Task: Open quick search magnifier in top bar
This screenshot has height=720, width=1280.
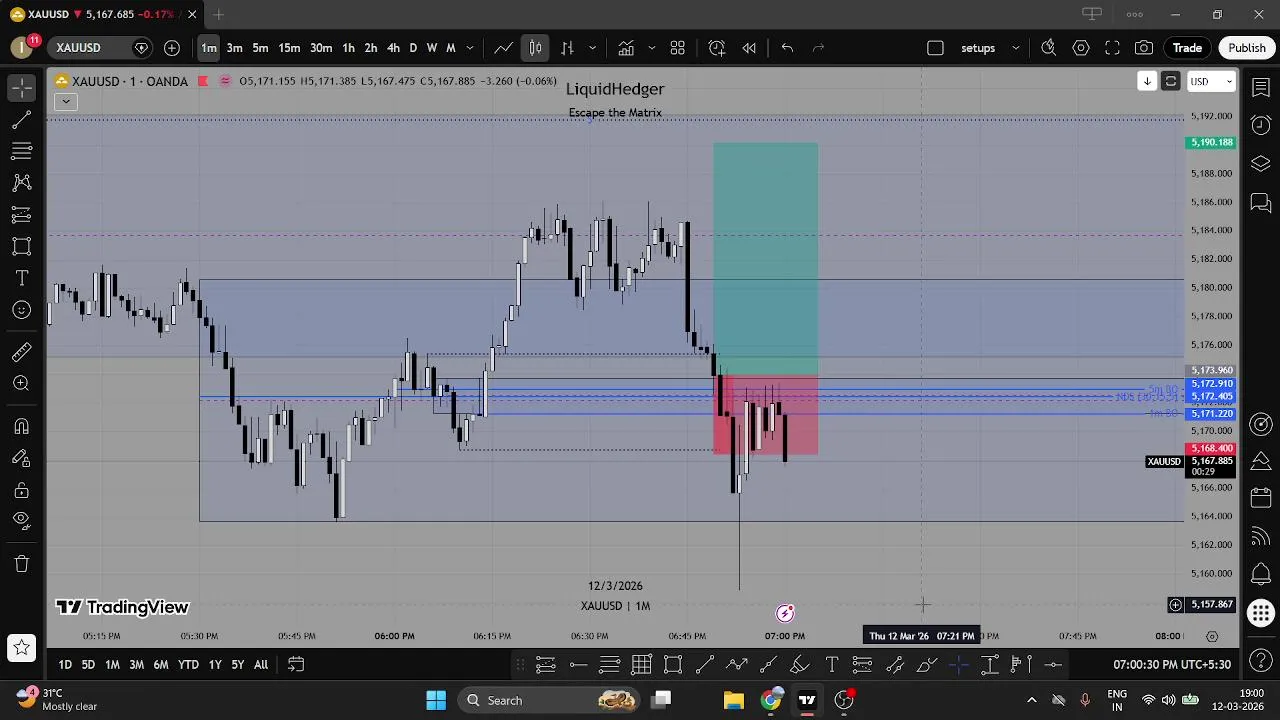Action: [x=1048, y=48]
